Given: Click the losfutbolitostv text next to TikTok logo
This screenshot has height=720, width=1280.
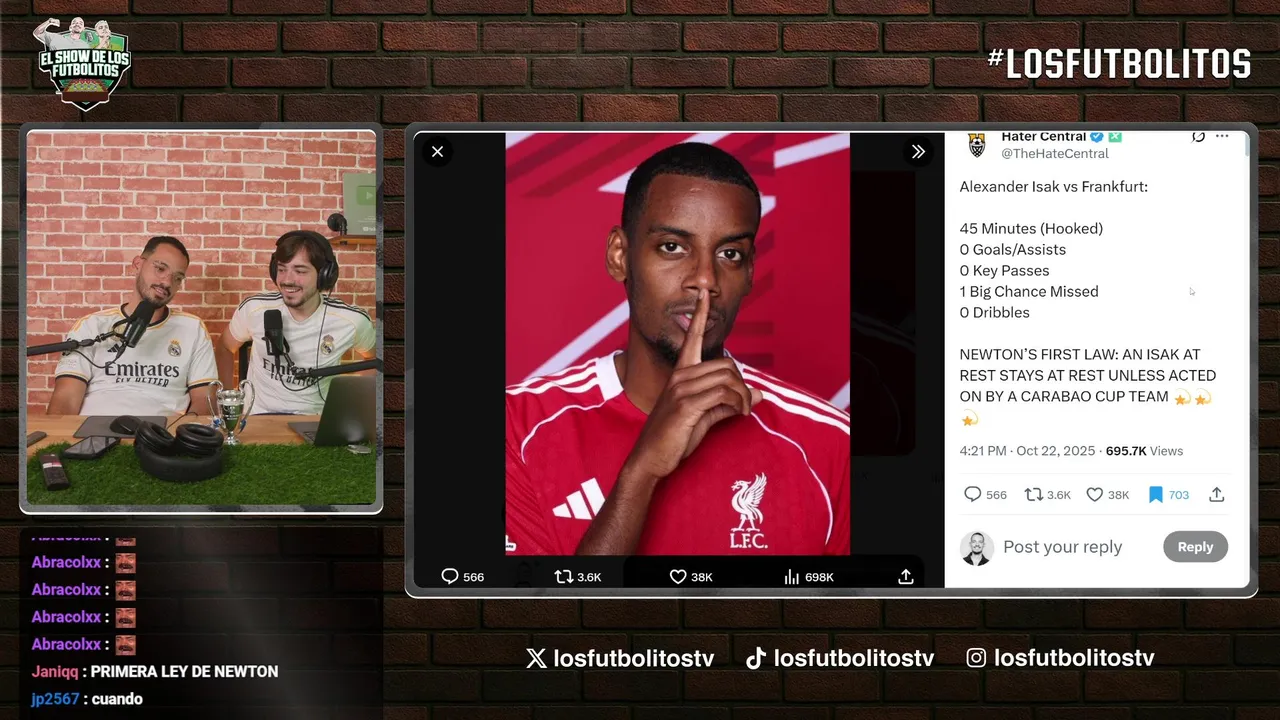Looking at the screenshot, I should 854,658.
